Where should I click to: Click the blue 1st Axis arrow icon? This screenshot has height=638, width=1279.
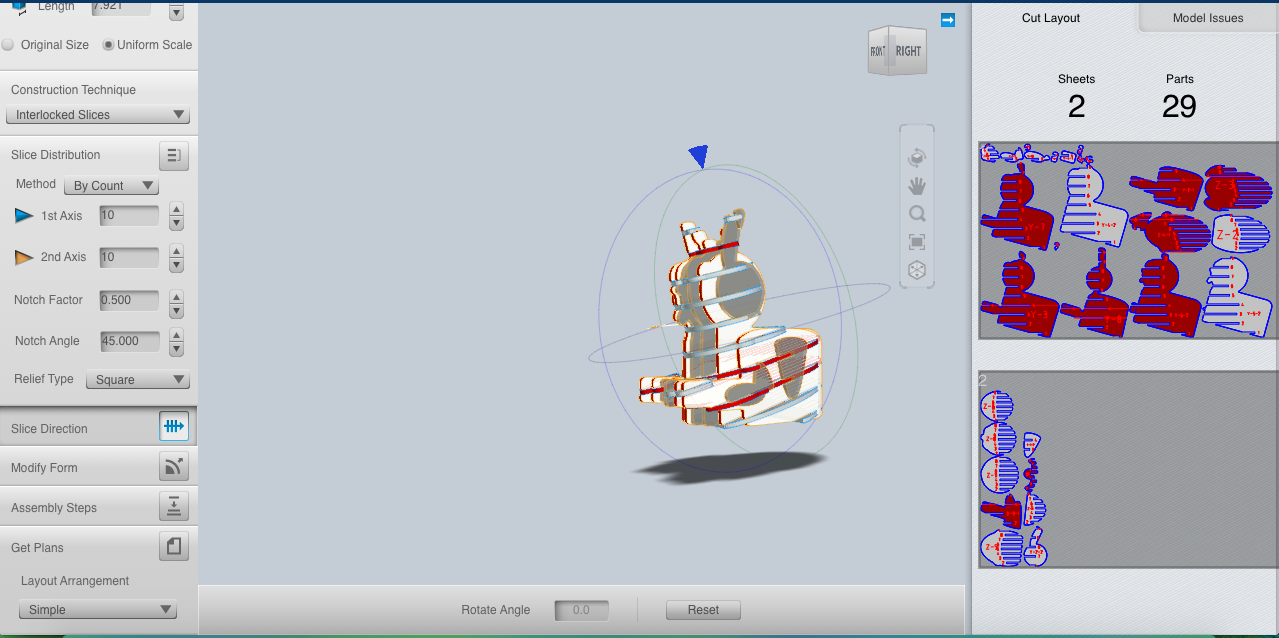point(24,216)
